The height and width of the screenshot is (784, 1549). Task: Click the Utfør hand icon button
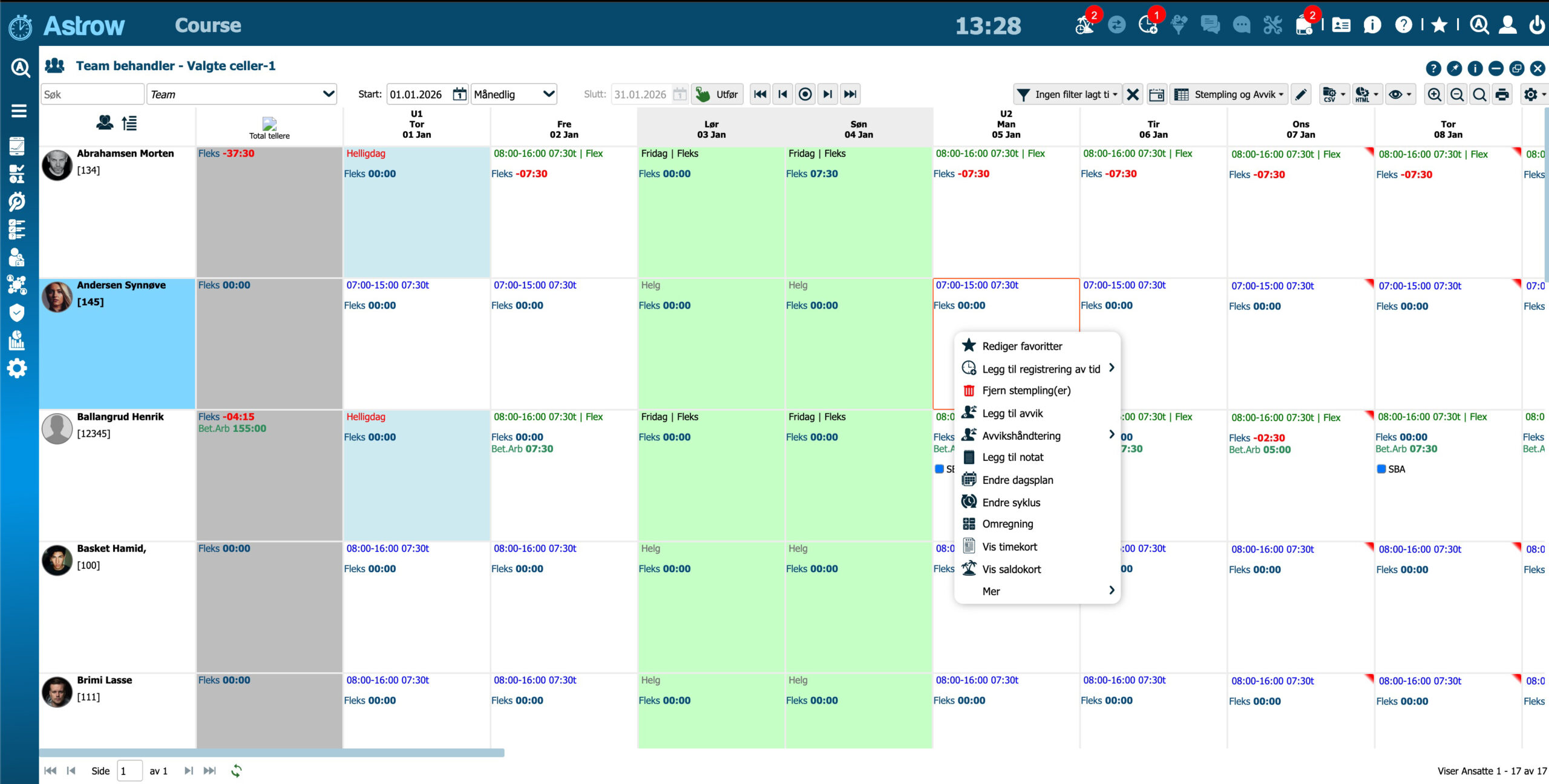point(718,94)
